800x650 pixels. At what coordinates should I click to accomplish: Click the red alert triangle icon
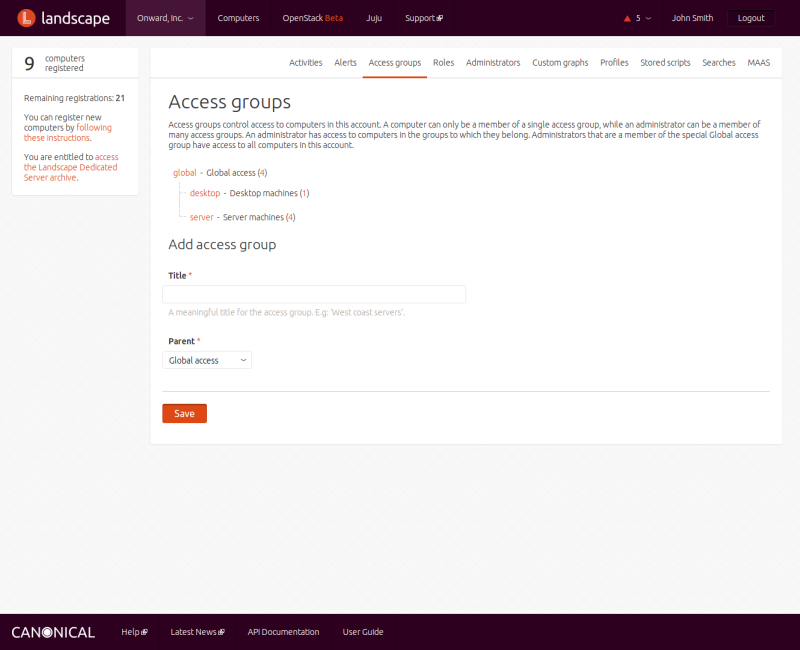tap(627, 18)
